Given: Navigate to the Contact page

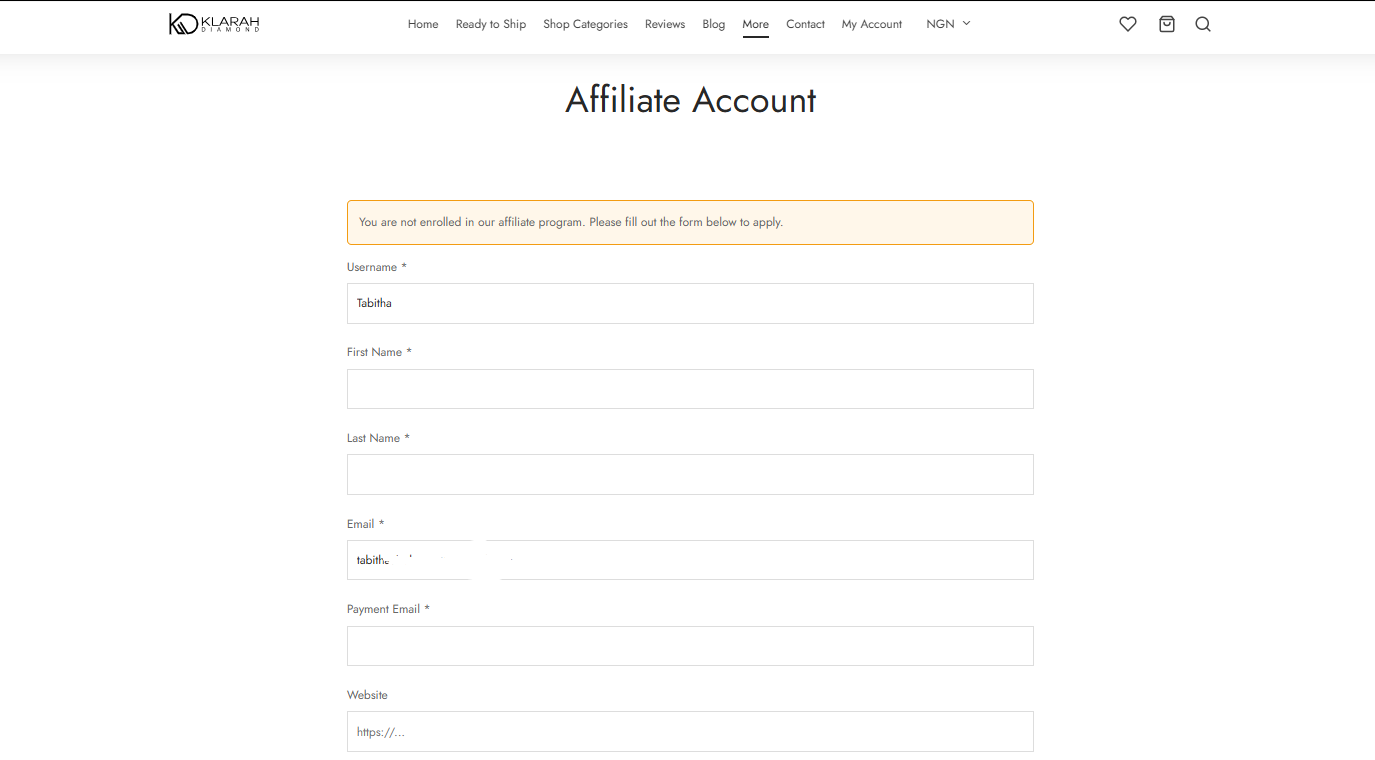Looking at the screenshot, I should [x=805, y=24].
